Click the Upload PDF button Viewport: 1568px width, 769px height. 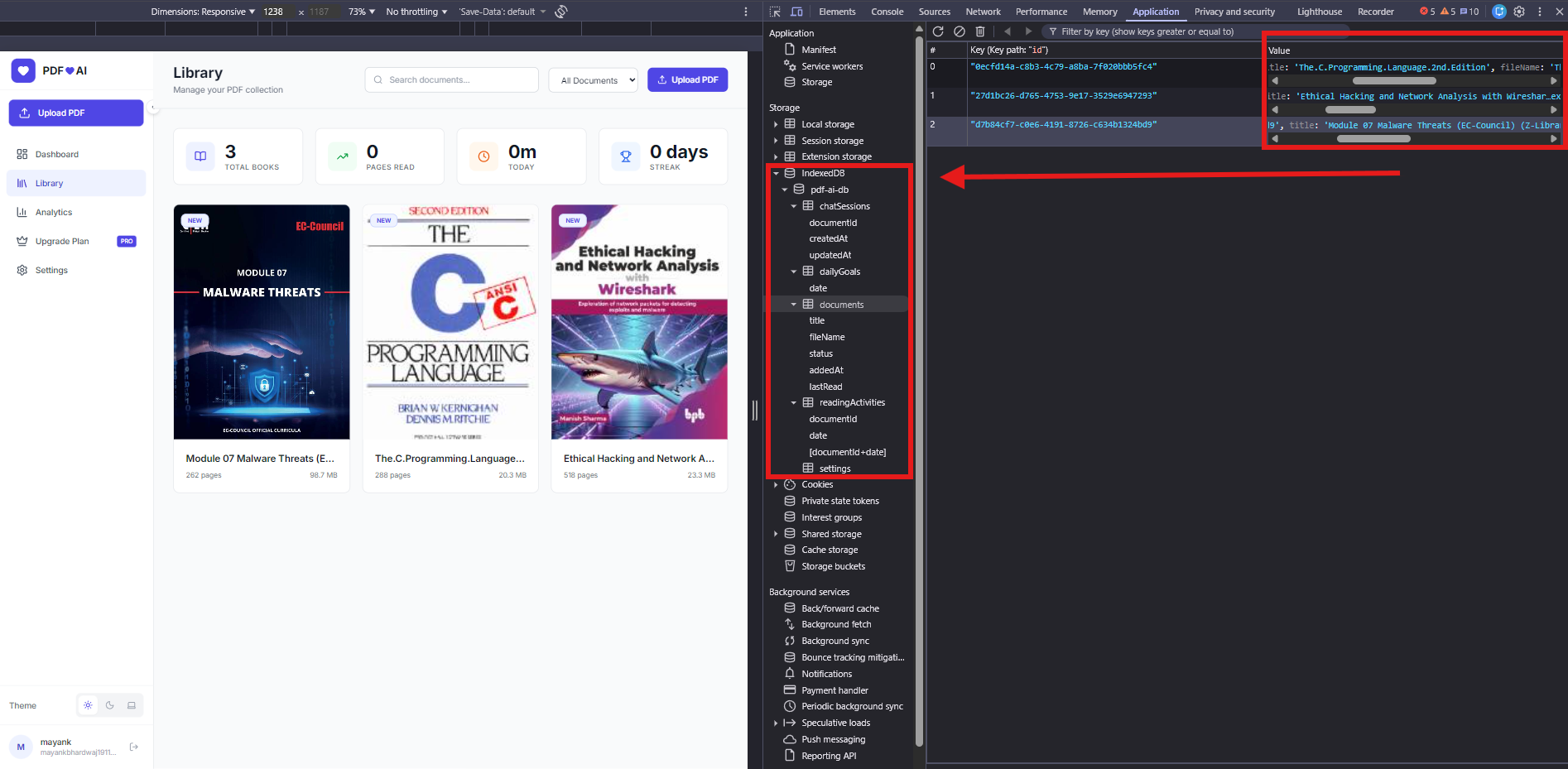tap(687, 79)
